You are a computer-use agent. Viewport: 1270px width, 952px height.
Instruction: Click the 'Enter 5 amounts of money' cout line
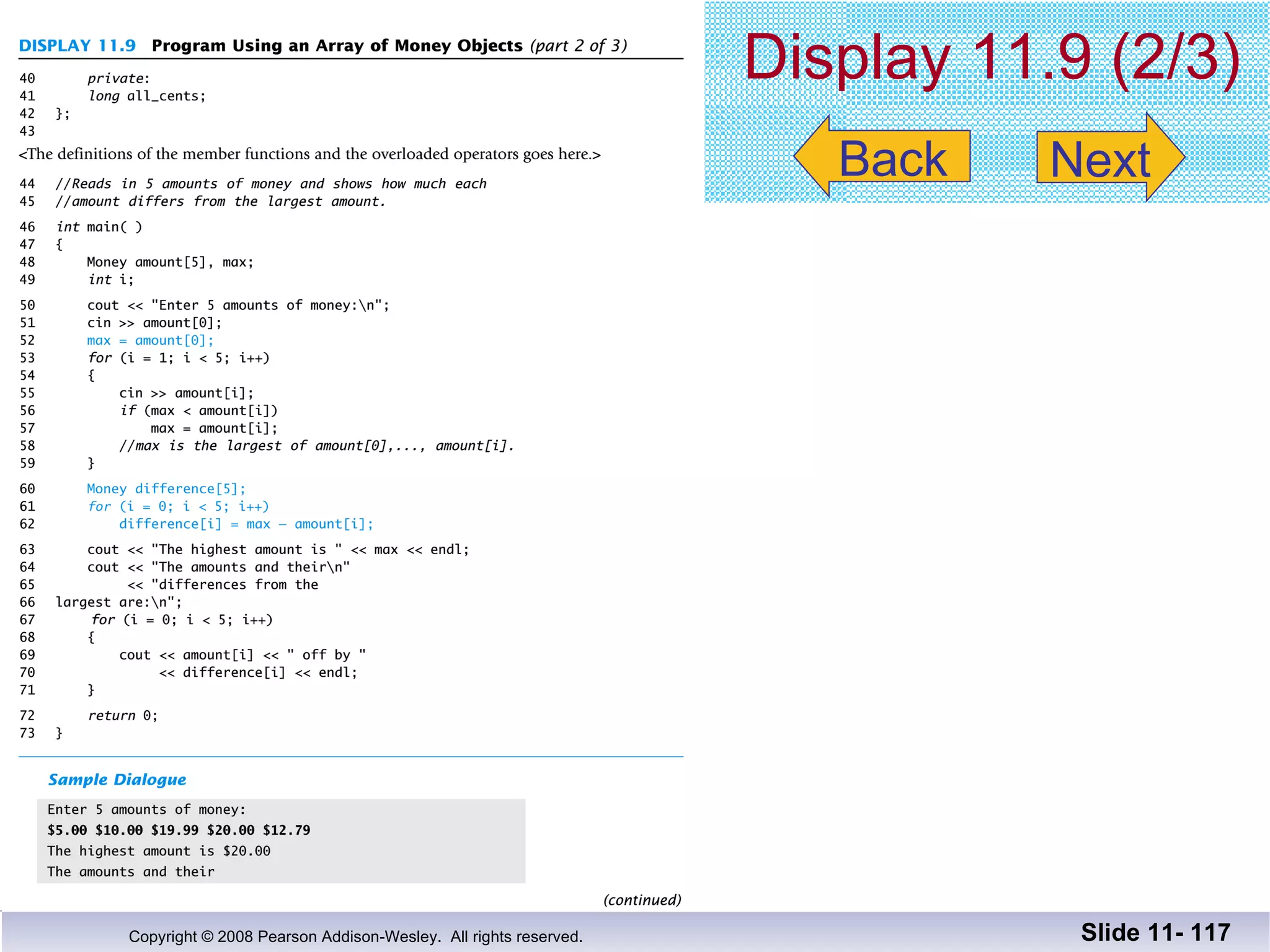click(238, 305)
